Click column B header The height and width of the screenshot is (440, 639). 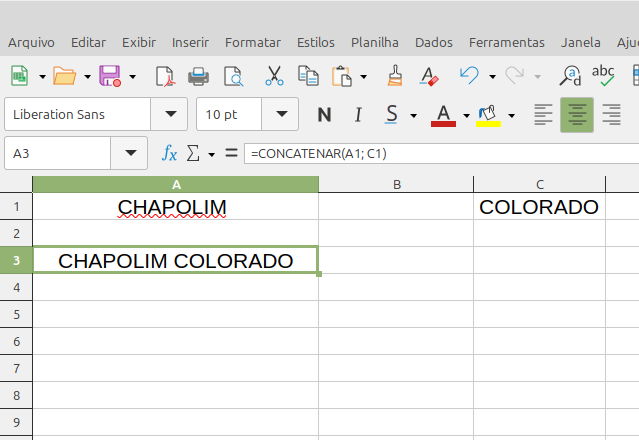[x=396, y=184]
